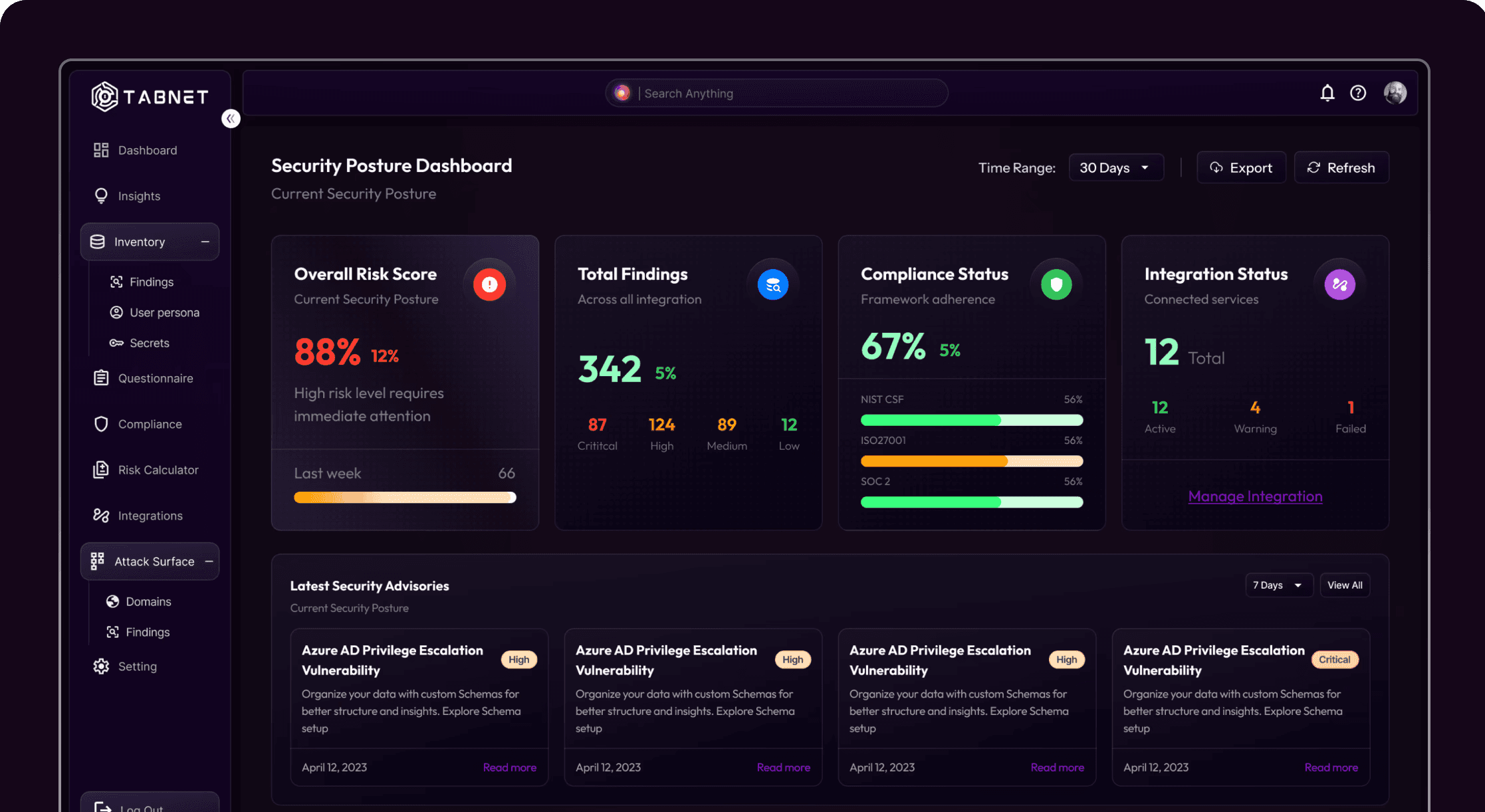Click the user profile avatar
Image resolution: width=1485 pixels, height=812 pixels.
[1395, 93]
